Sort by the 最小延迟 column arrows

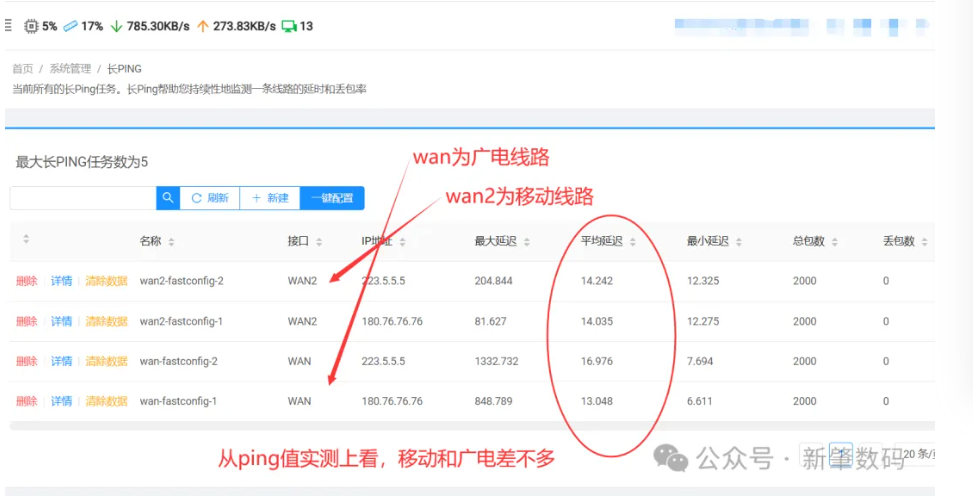738,242
